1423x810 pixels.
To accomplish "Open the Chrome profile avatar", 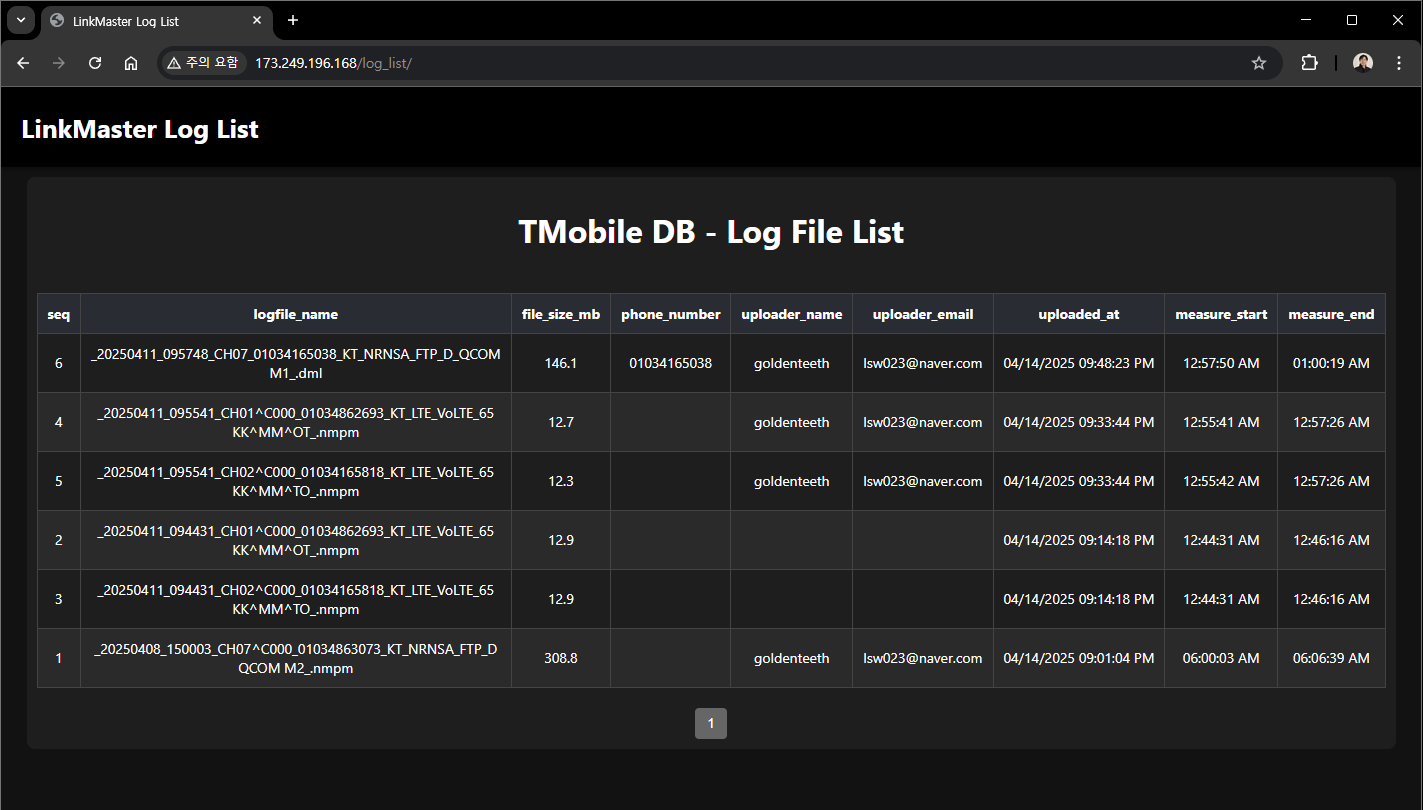I will 1363,63.
